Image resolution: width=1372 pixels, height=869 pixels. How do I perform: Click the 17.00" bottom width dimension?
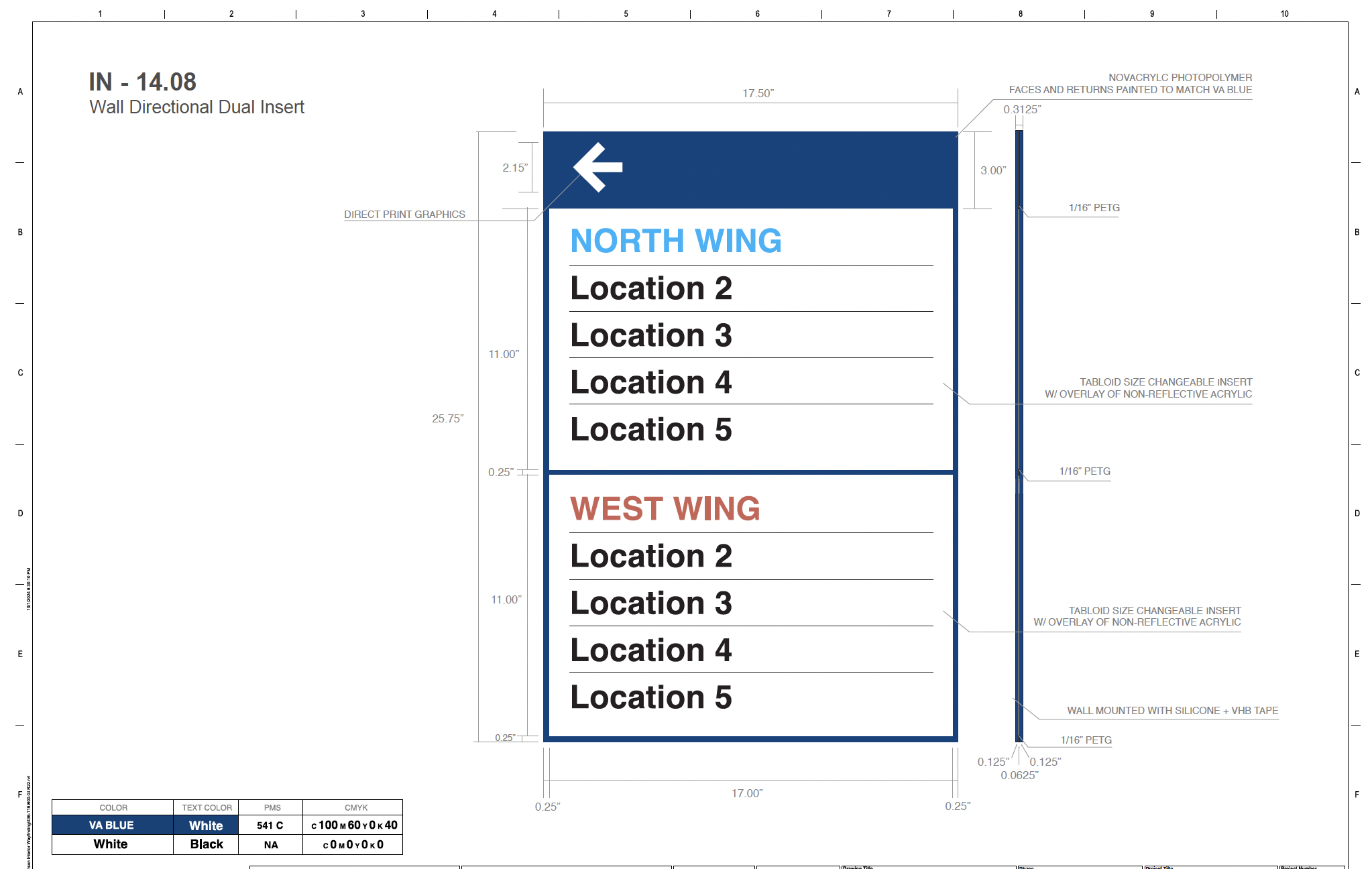tap(747, 793)
